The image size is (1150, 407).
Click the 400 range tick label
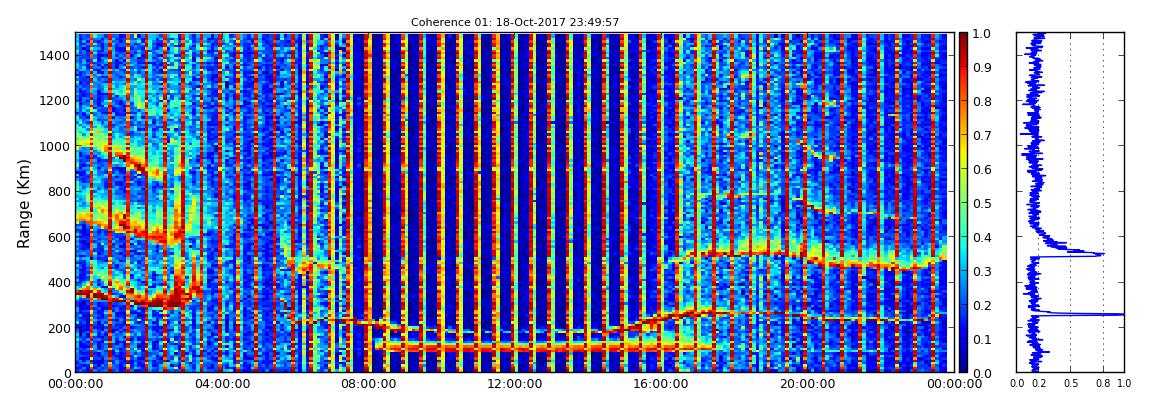pos(58,283)
